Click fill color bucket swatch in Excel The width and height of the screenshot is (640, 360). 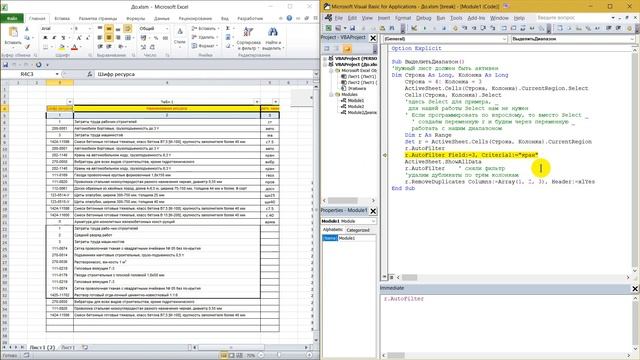pyautogui.click(x=61, y=47)
